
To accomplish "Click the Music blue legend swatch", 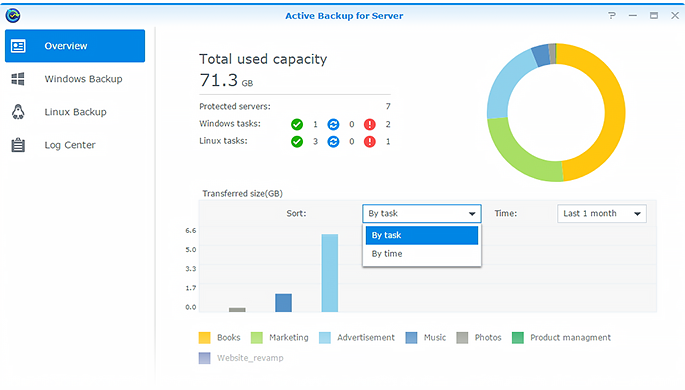I will click(411, 338).
